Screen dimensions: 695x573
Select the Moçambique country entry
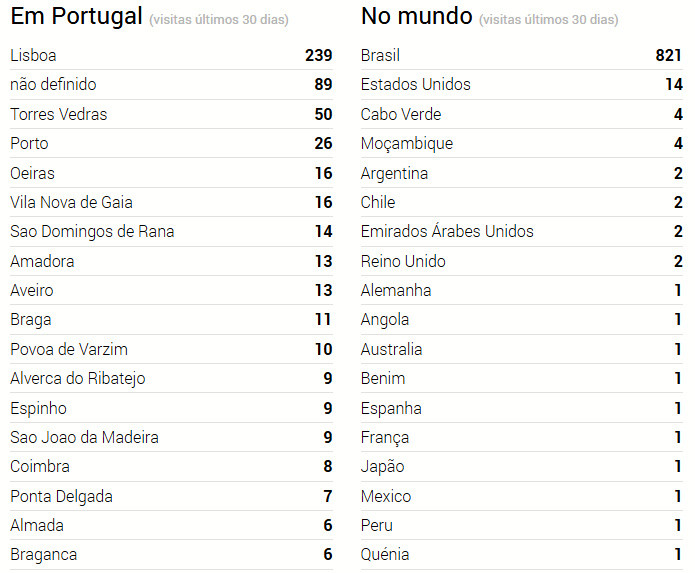pyautogui.click(x=407, y=144)
